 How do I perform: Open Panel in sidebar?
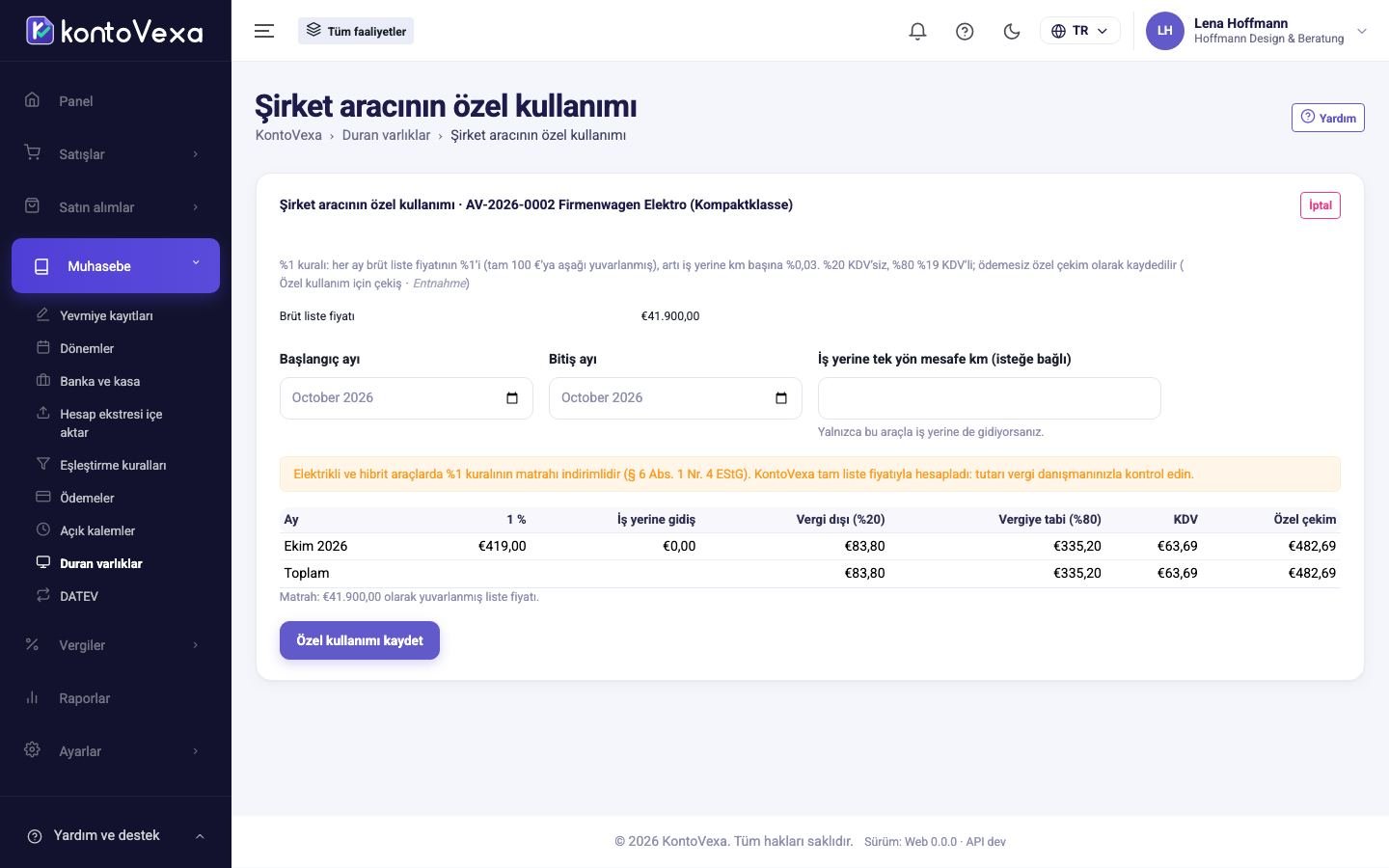[116, 101]
